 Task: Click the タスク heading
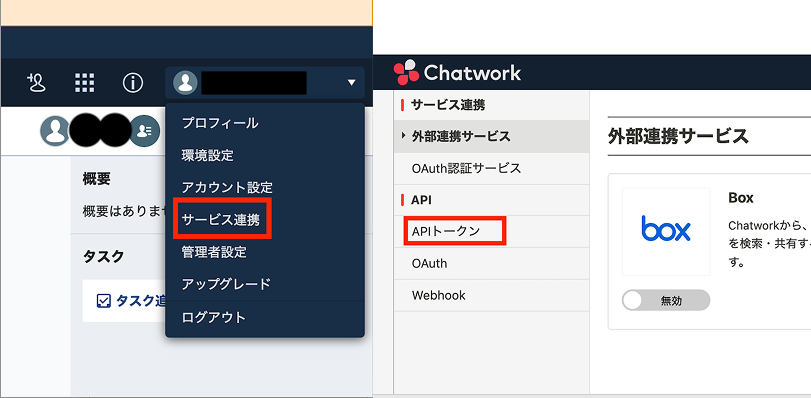[103, 256]
